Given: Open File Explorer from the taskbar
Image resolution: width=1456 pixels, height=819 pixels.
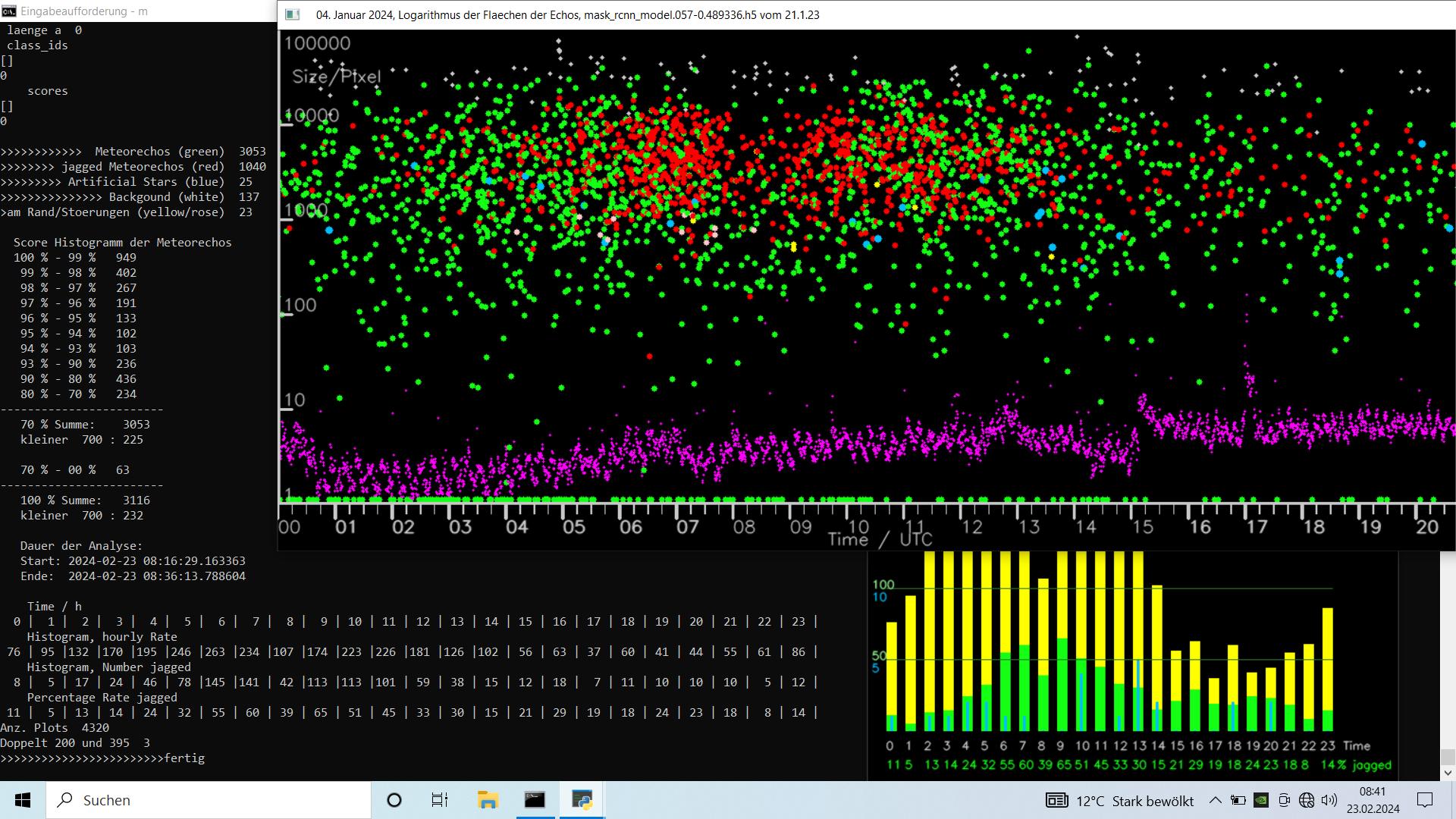Looking at the screenshot, I should click(488, 800).
